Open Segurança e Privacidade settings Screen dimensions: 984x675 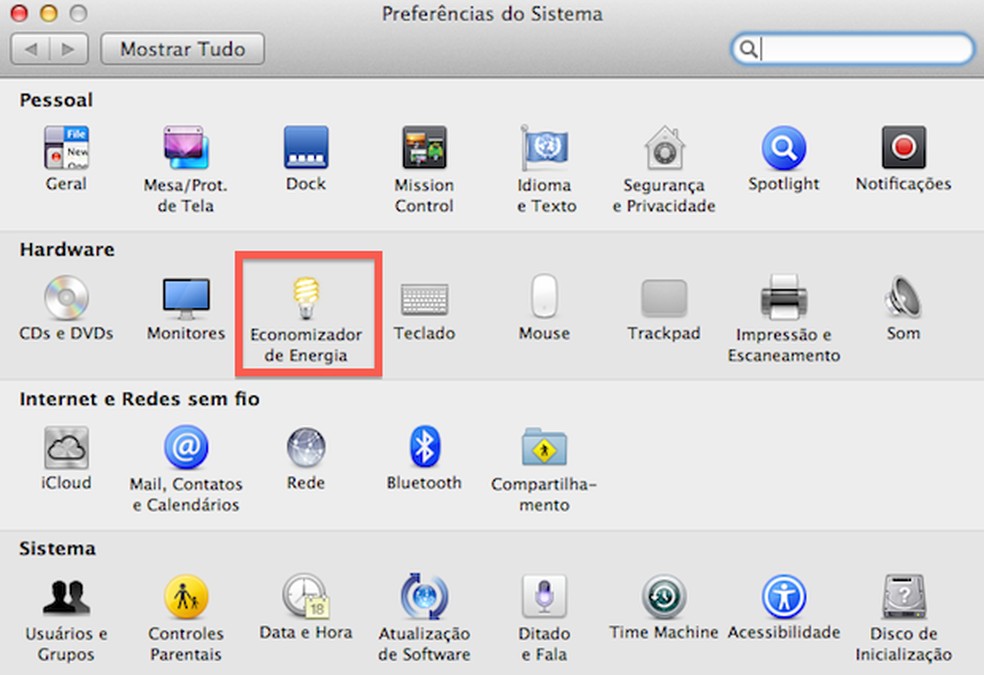point(663,150)
